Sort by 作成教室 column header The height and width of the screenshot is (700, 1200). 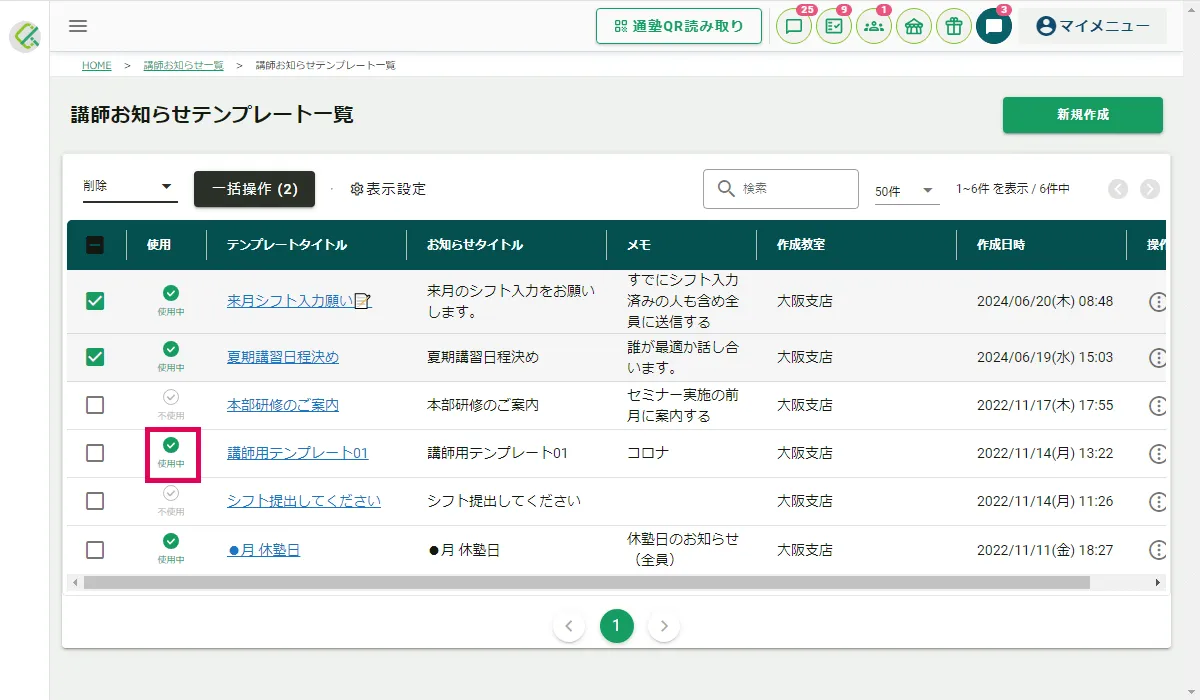(x=801, y=245)
